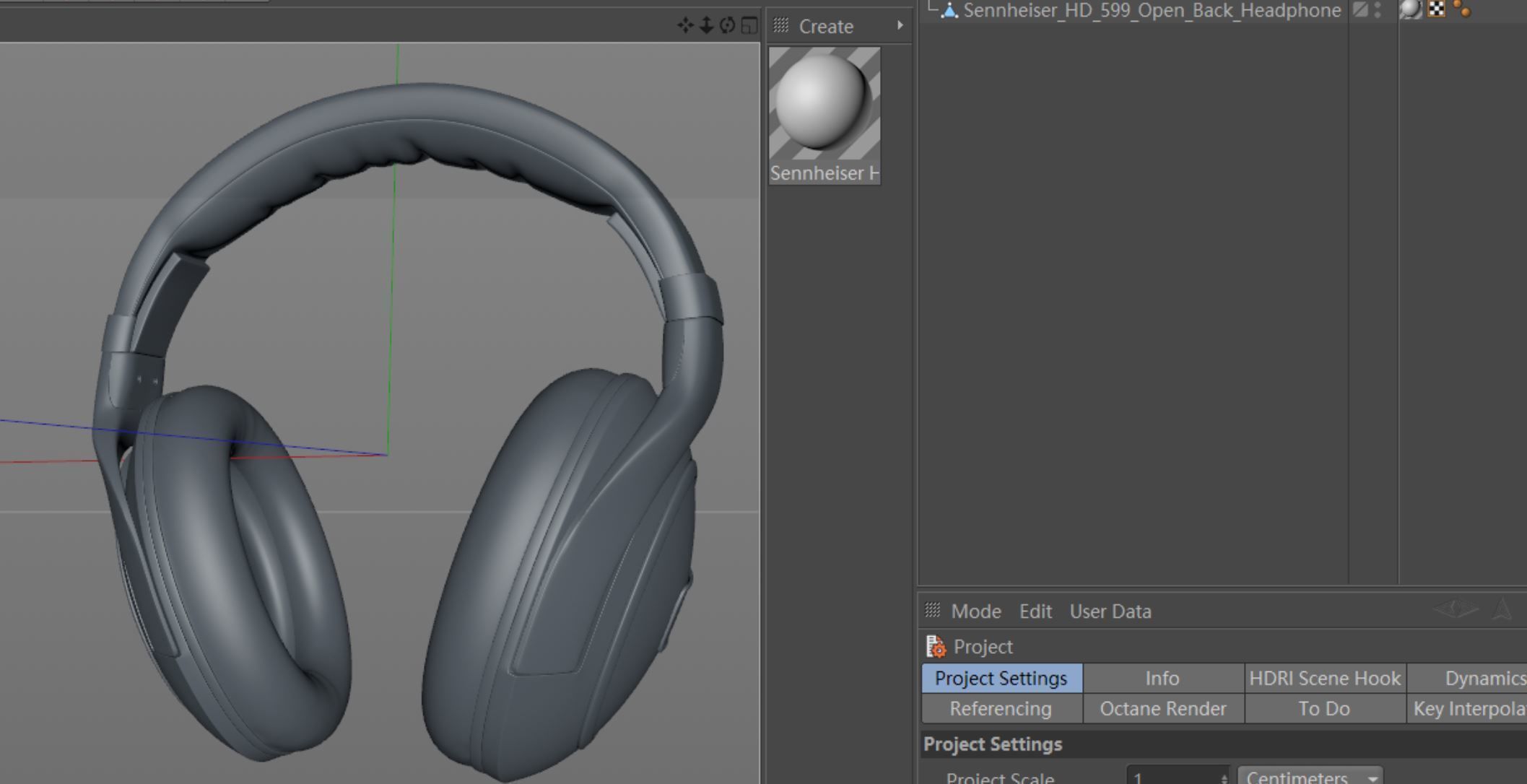
Task: Click the Material Manager grip icon beside Create
Action: [x=780, y=26]
